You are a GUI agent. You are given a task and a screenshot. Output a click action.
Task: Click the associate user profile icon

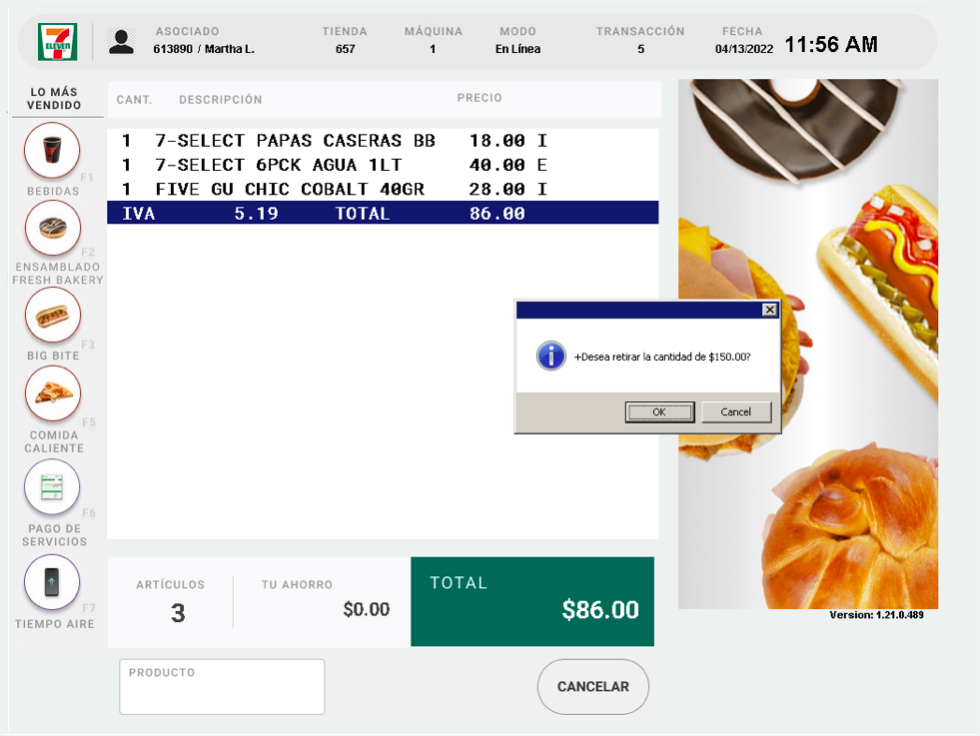tap(121, 41)
